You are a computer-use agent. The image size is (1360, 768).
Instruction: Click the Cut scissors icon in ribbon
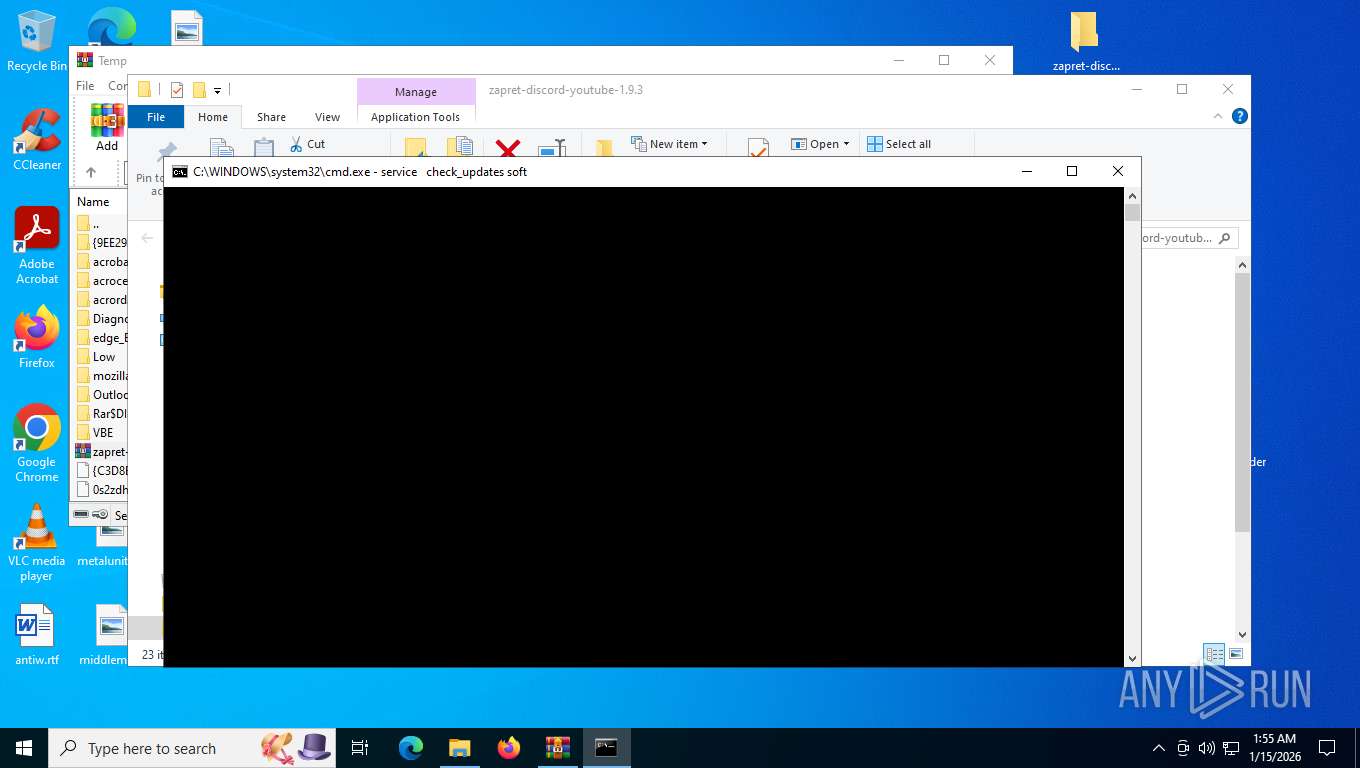296,144
